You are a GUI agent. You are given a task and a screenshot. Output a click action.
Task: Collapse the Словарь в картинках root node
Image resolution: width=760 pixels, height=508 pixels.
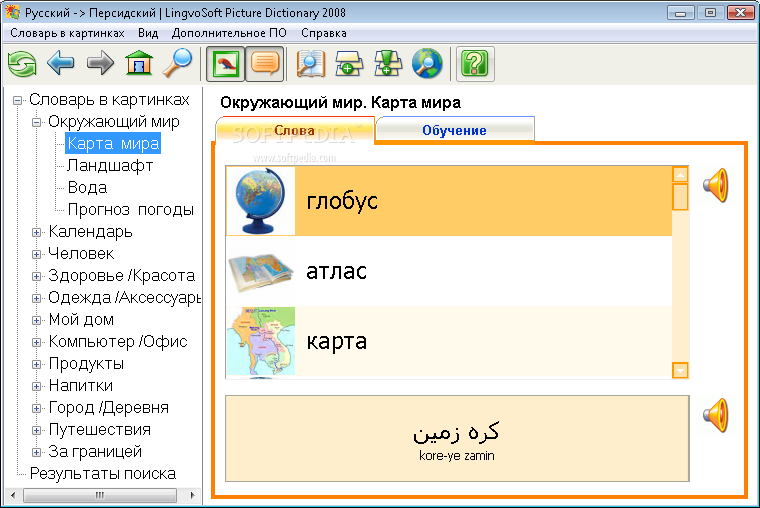click(18, 100)
